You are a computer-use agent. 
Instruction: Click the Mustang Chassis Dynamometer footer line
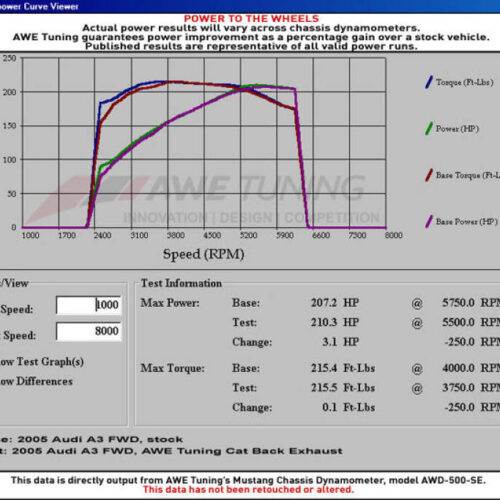click(x=248, y=480)
